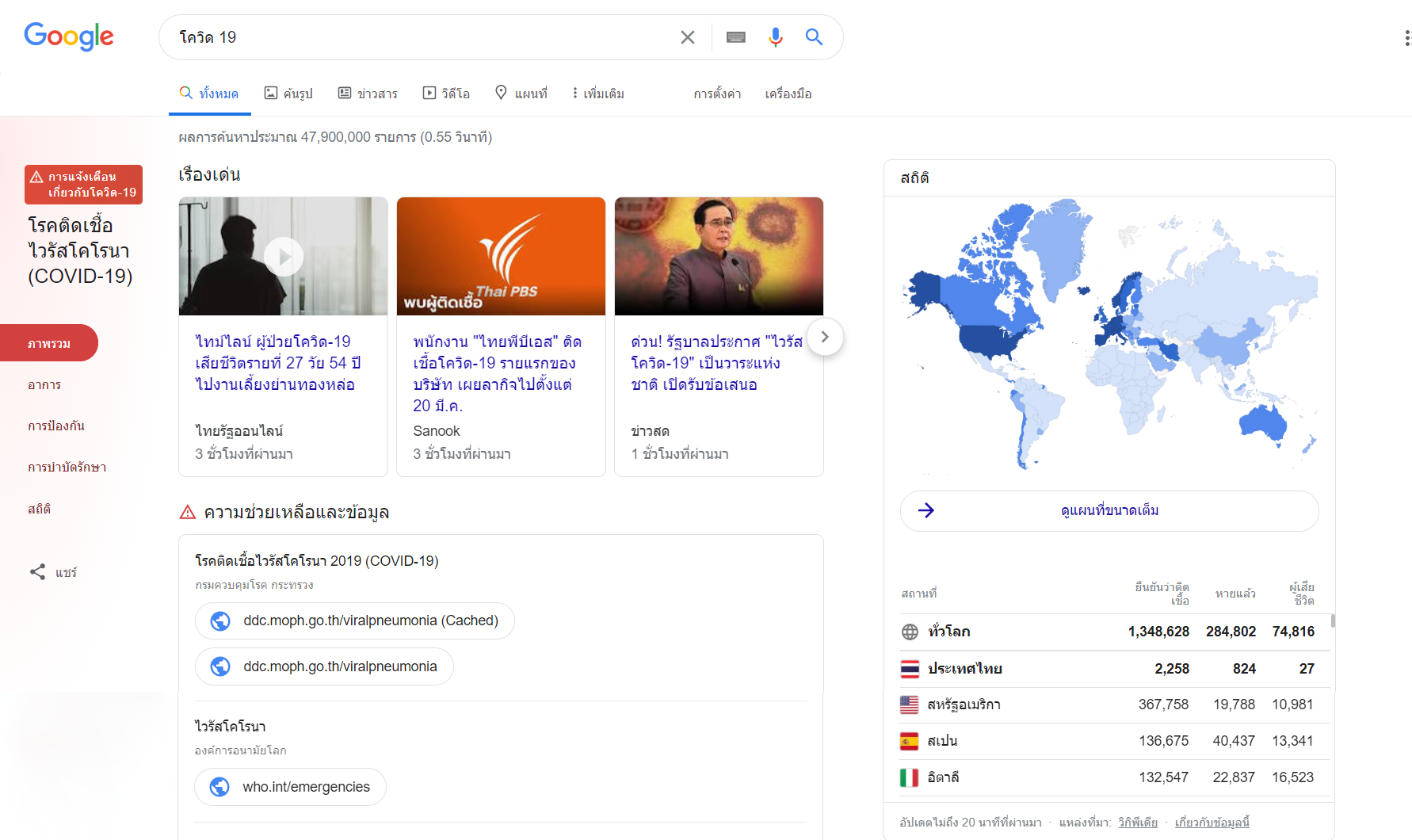This screenshot has height=840, width=1412.
Task: Click the Google logo
Action: coord(69,36)
